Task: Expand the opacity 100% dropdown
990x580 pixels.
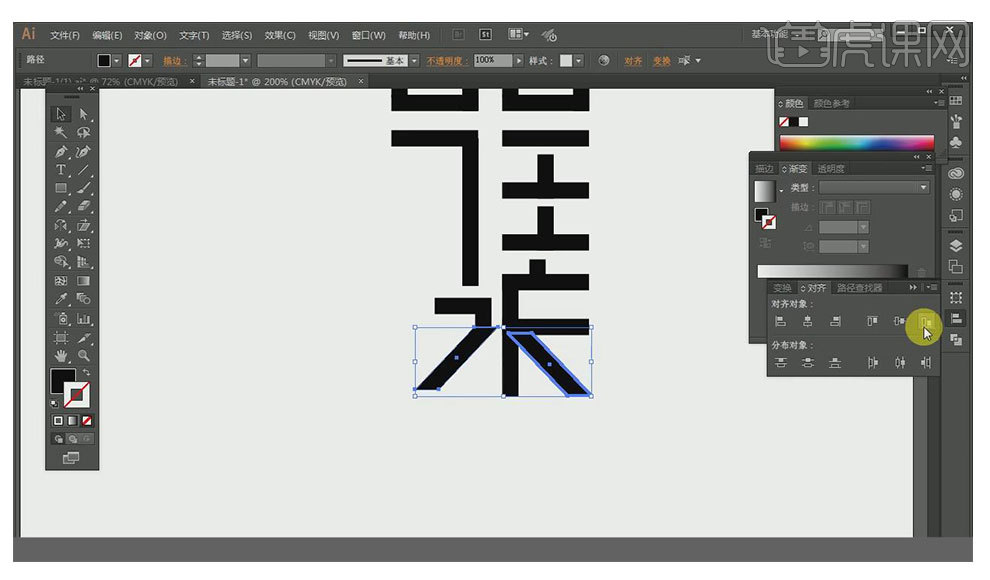Action: (518, 61)
